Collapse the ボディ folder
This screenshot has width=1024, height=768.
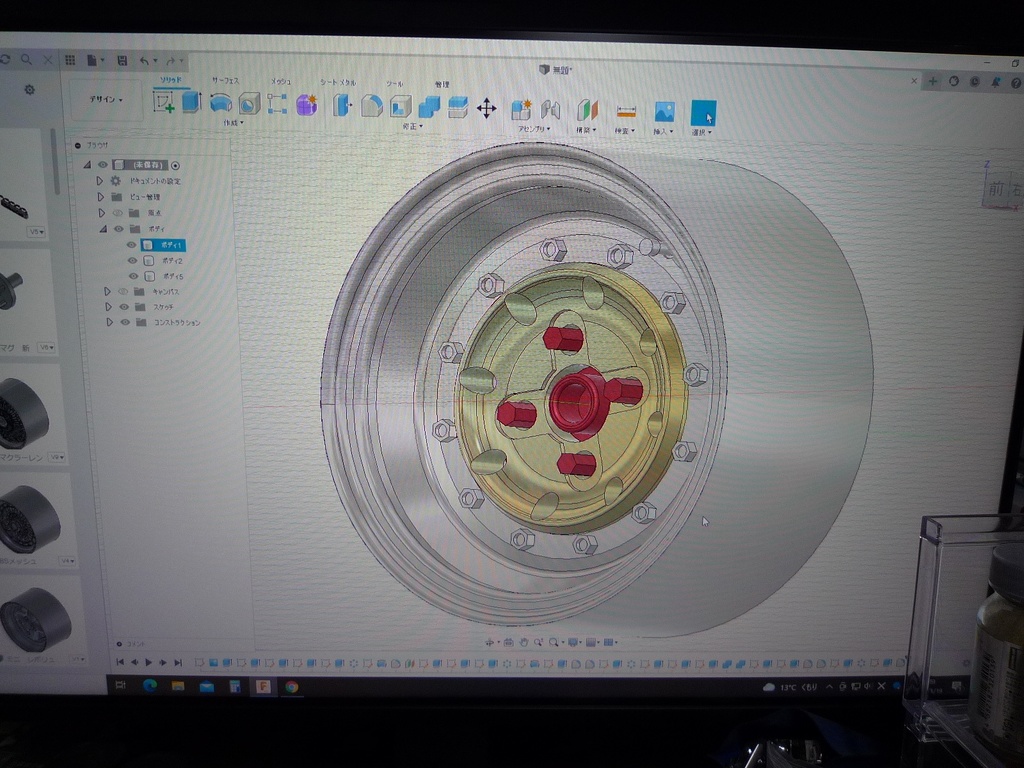[103, 229]
